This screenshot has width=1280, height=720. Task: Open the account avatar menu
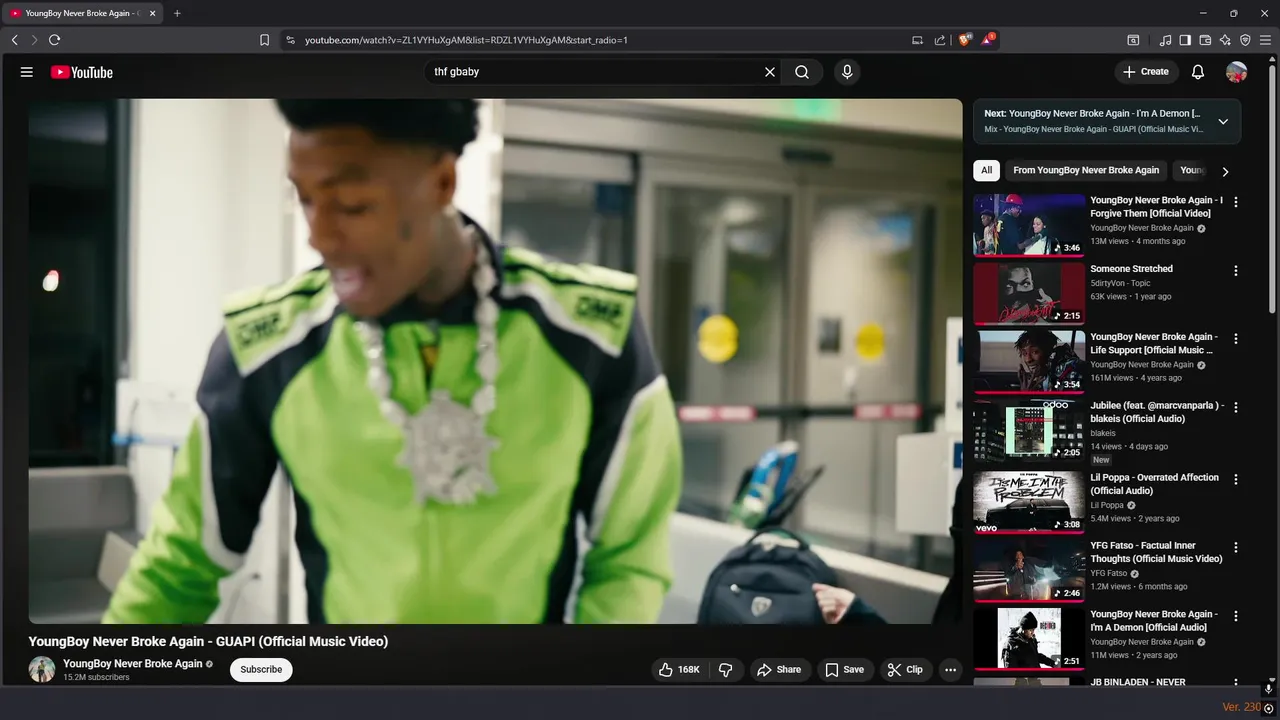(x=1237, y=72)
